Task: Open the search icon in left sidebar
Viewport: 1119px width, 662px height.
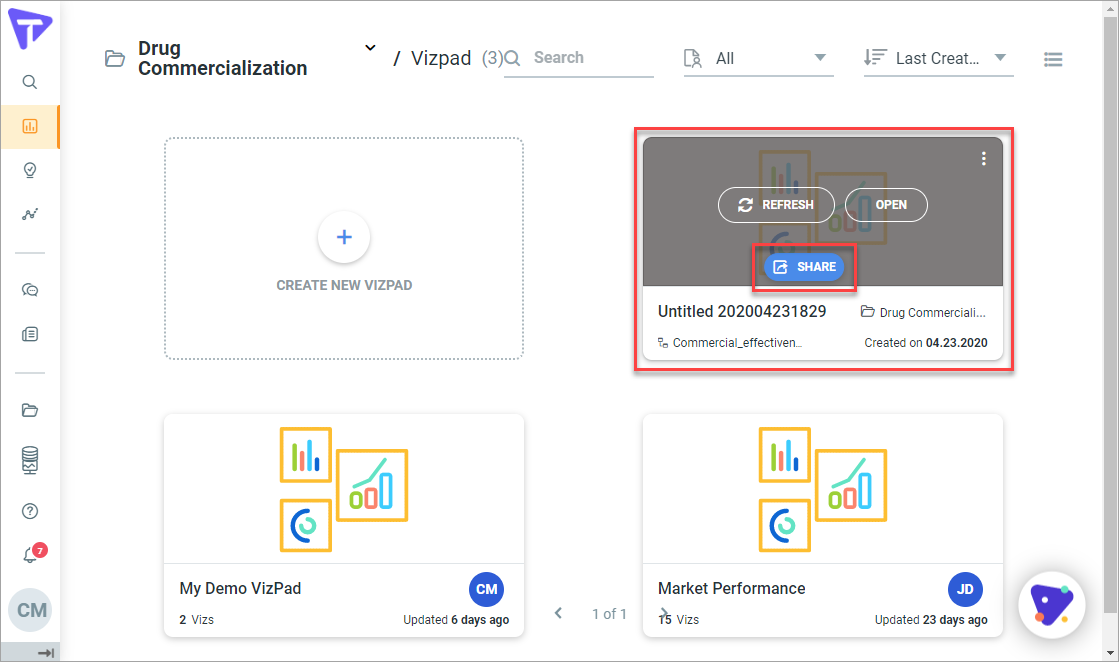Action: point(29,82)
